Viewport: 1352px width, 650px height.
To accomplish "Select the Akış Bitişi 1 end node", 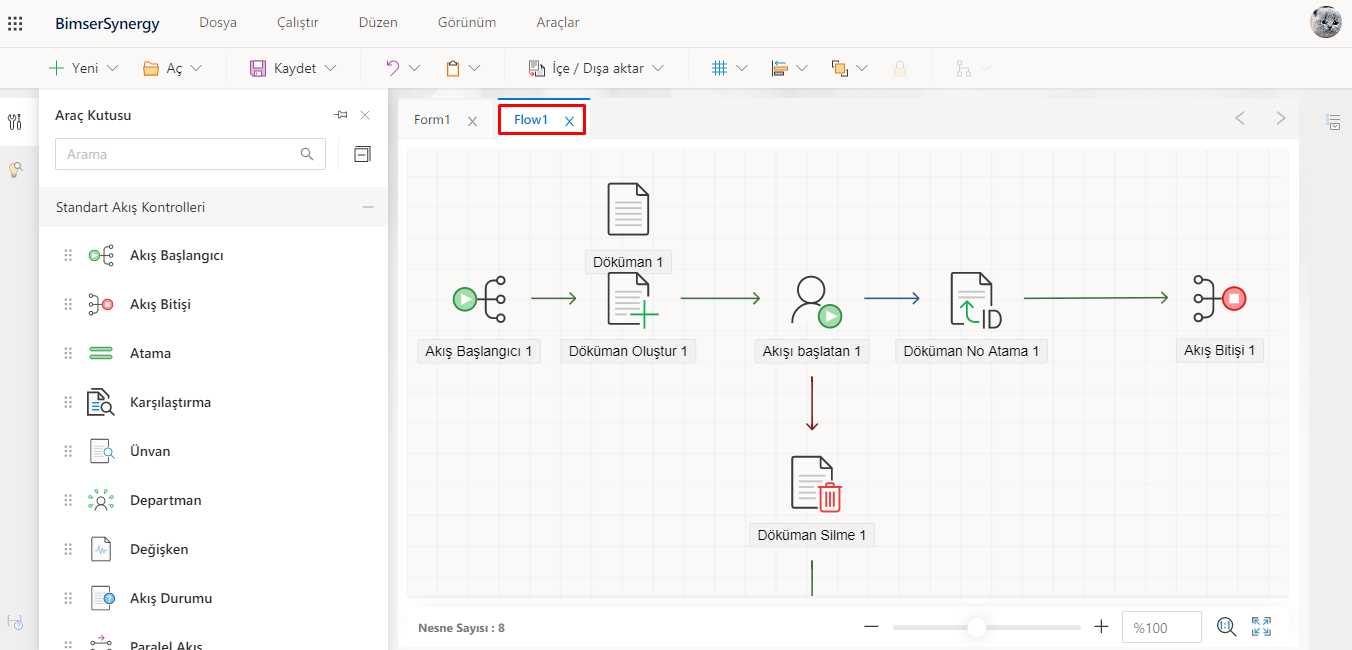I will coord(1219,298).
